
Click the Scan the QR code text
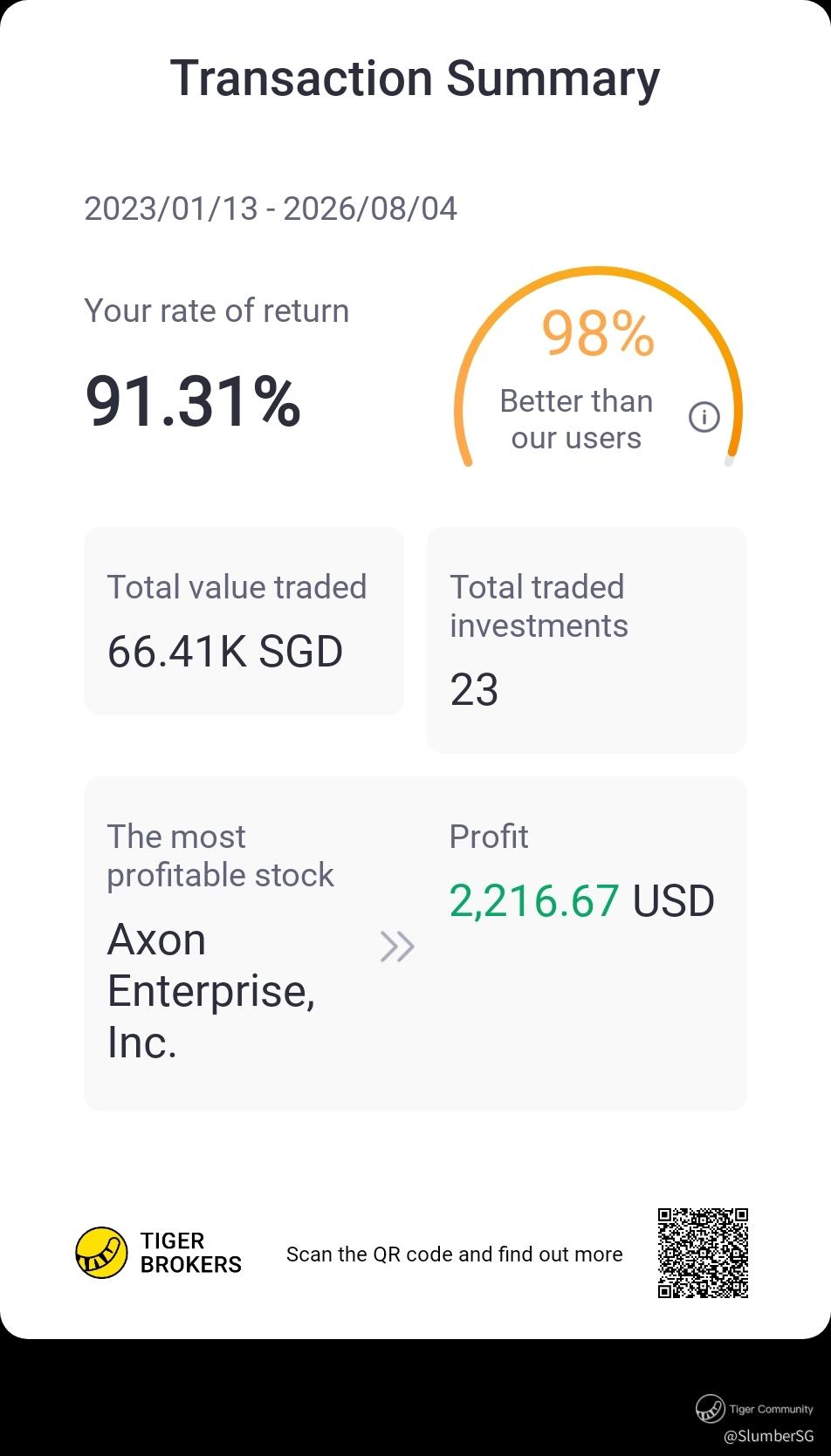point(455,1254)
